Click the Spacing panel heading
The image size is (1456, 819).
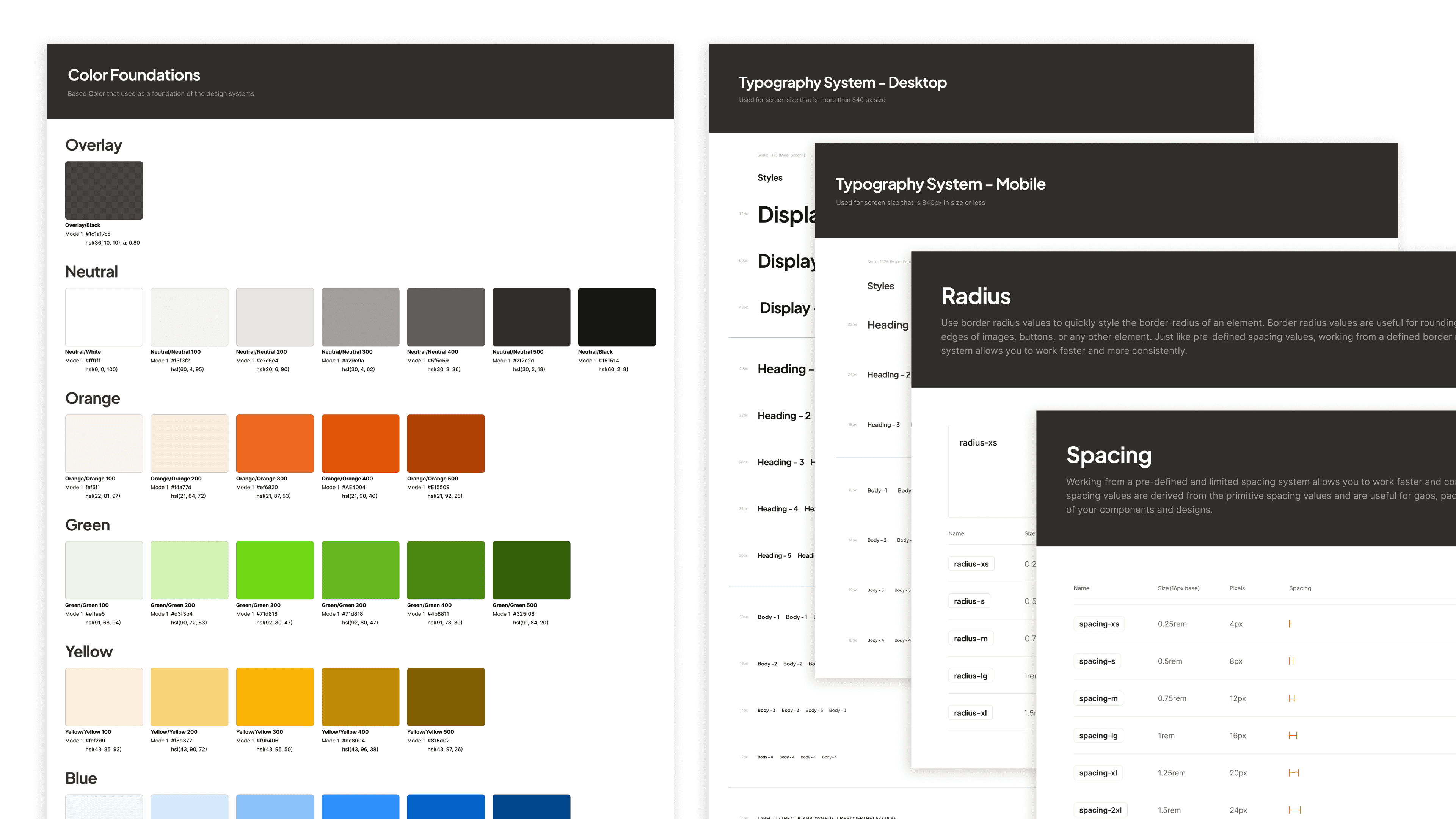point(1108,455)
